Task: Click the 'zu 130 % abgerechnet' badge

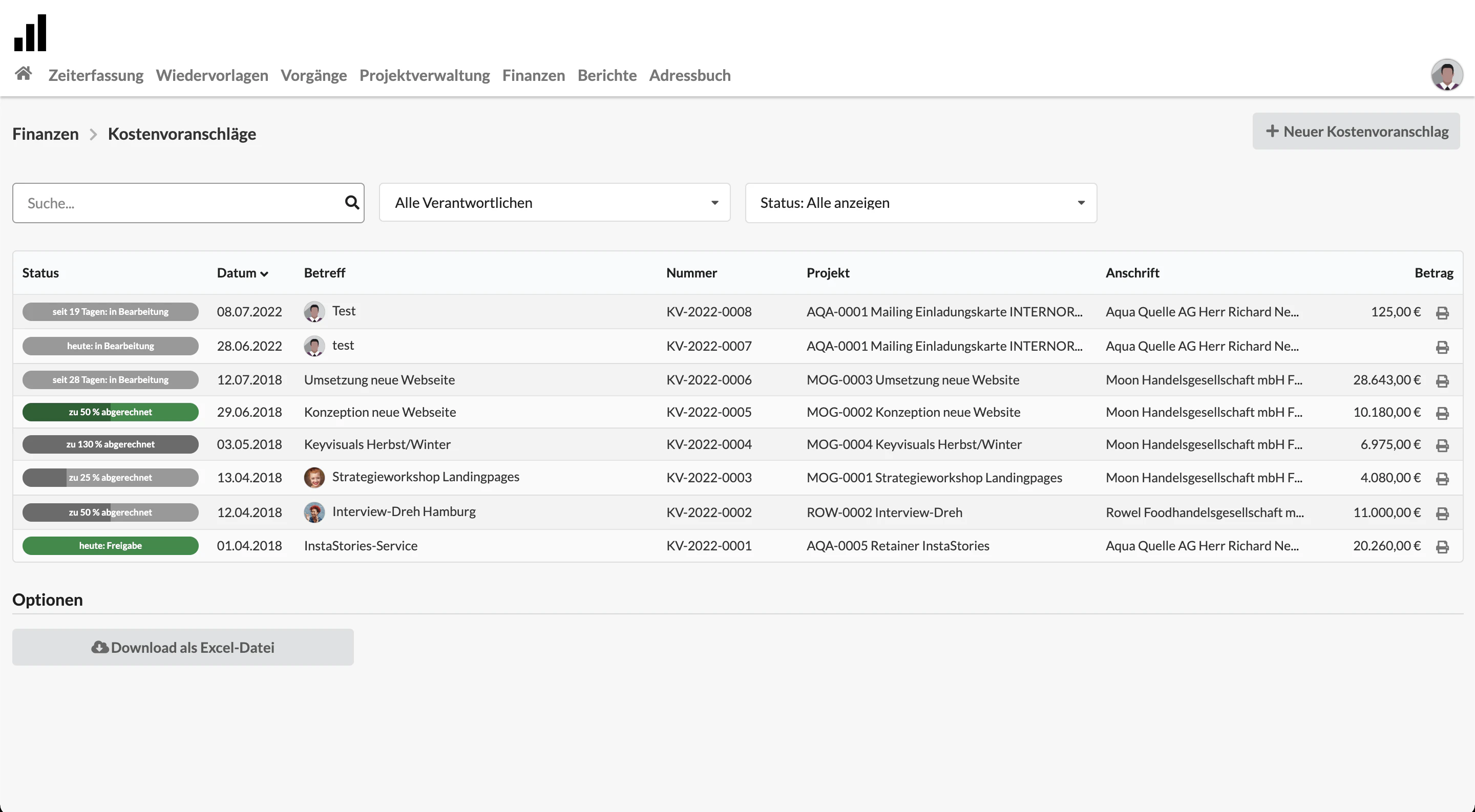Action: 111,444
